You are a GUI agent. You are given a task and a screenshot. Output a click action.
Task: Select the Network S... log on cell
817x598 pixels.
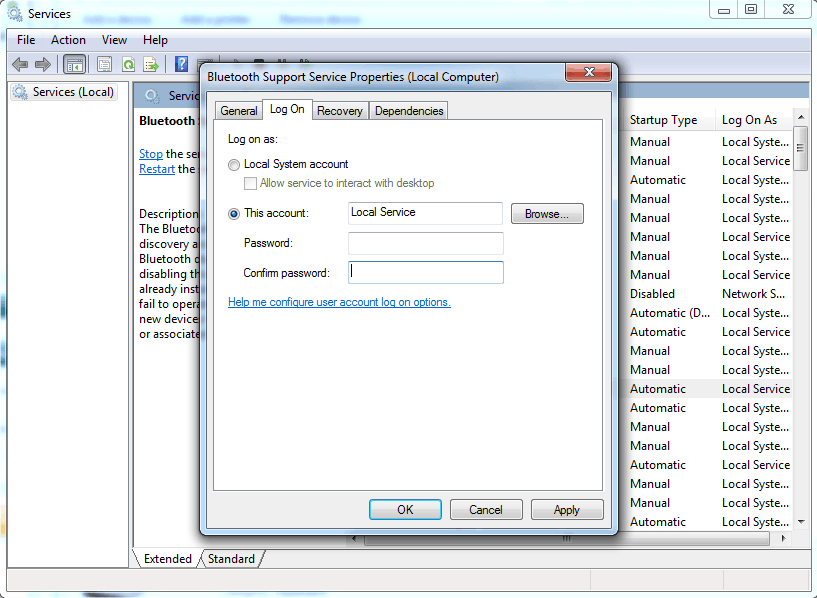tap(753, 294)
